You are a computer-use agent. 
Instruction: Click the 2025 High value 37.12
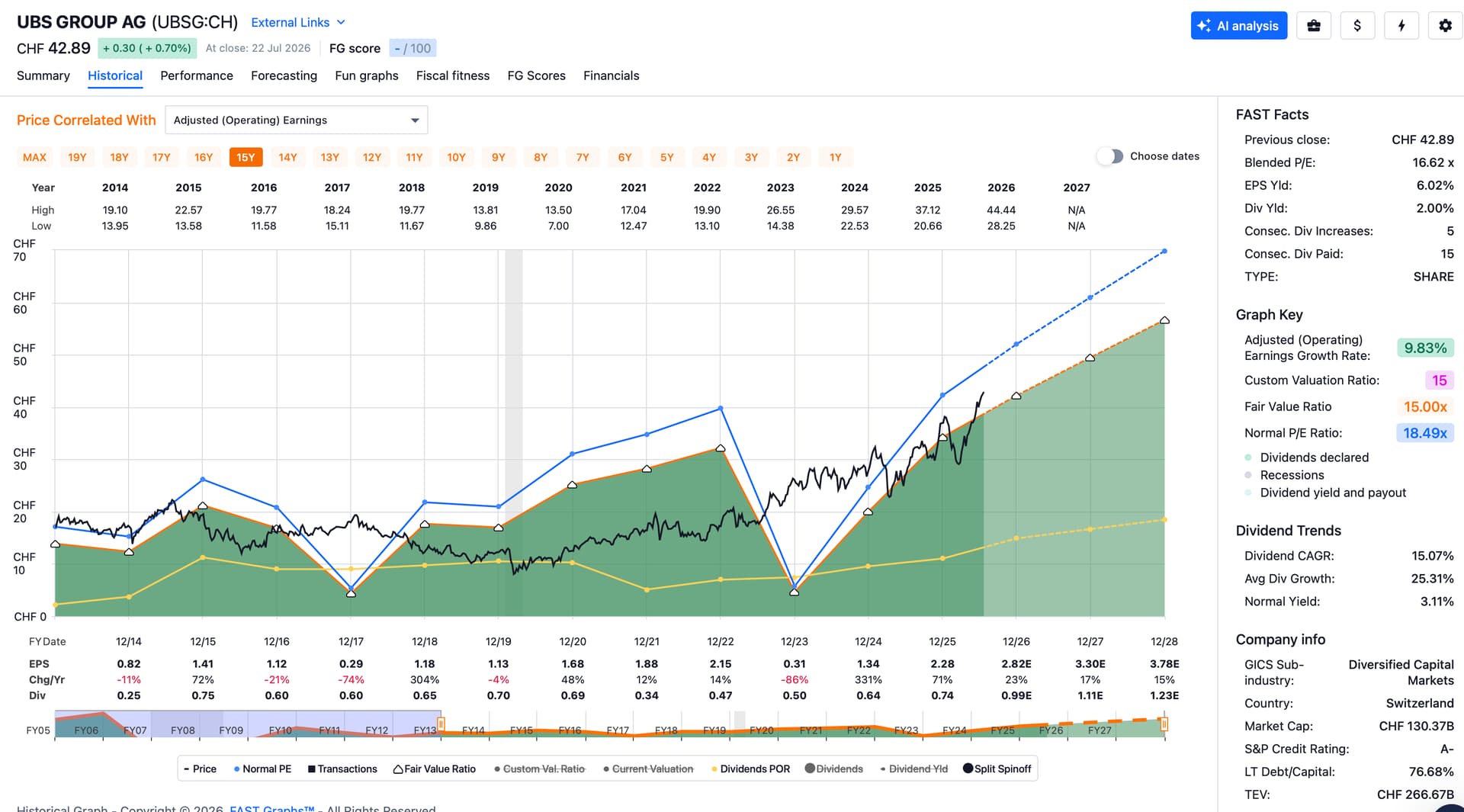[x=928, y=210]
